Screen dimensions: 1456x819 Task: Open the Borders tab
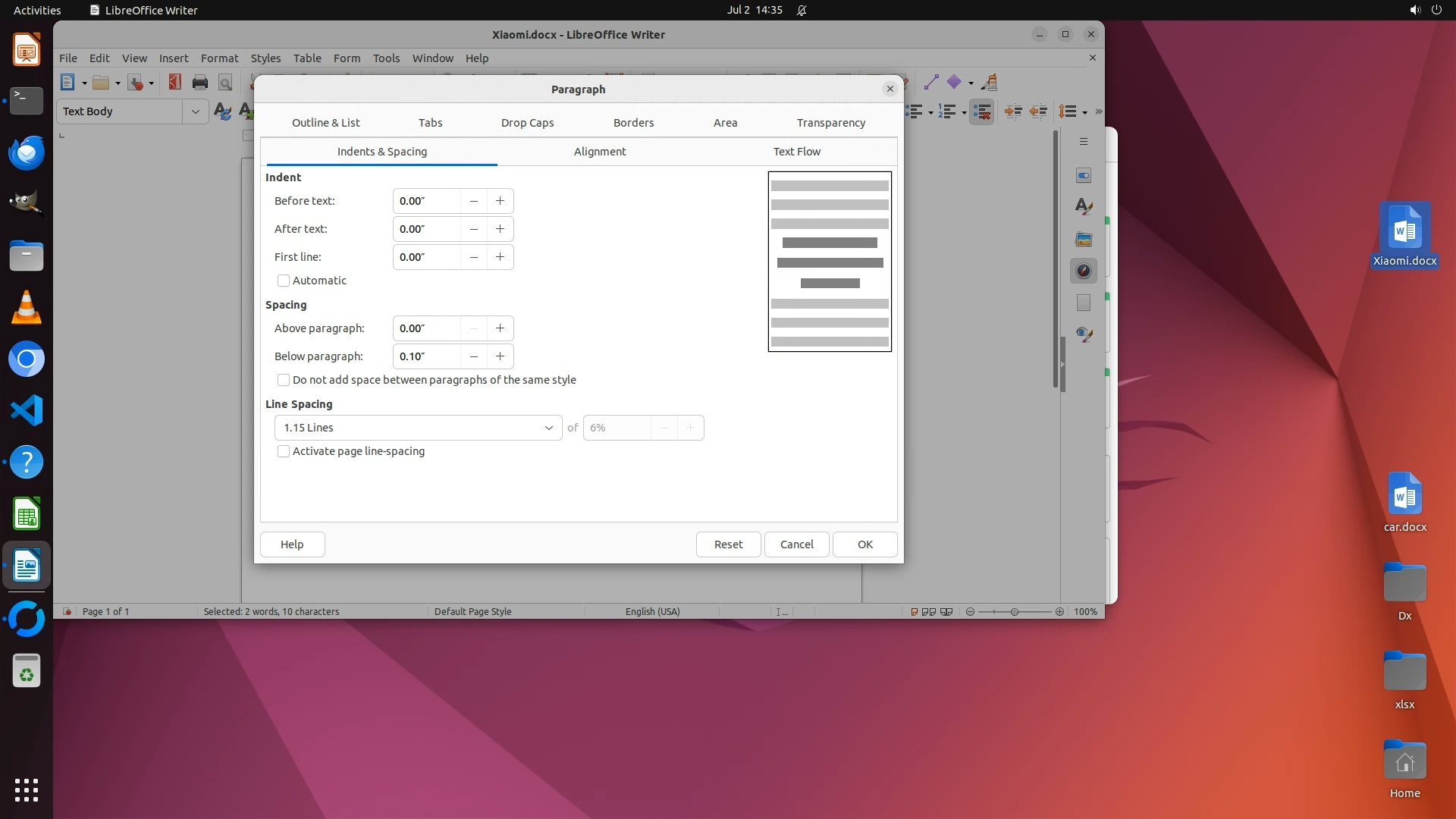(633, 123)
